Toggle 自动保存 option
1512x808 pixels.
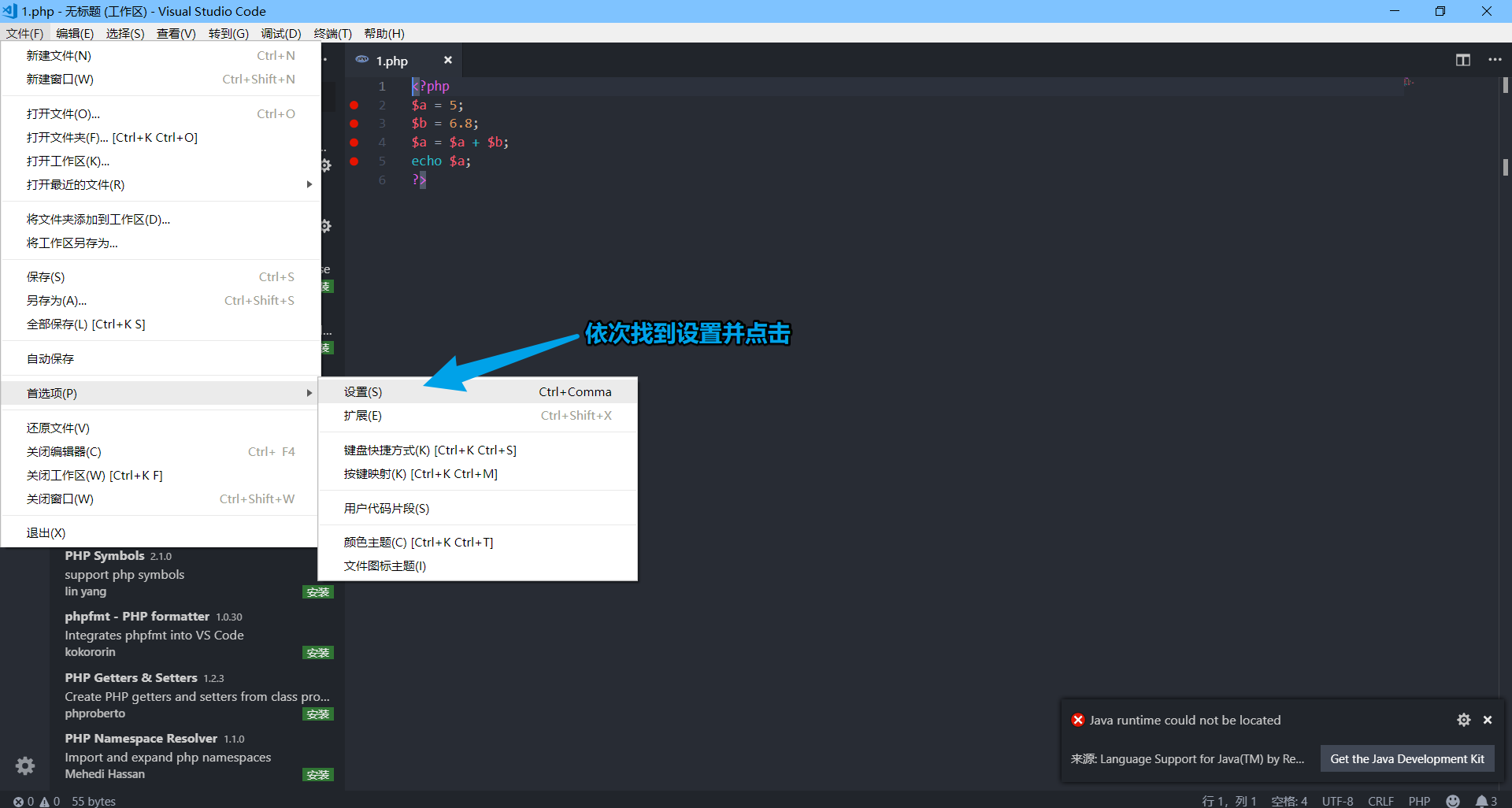point(161,358)
